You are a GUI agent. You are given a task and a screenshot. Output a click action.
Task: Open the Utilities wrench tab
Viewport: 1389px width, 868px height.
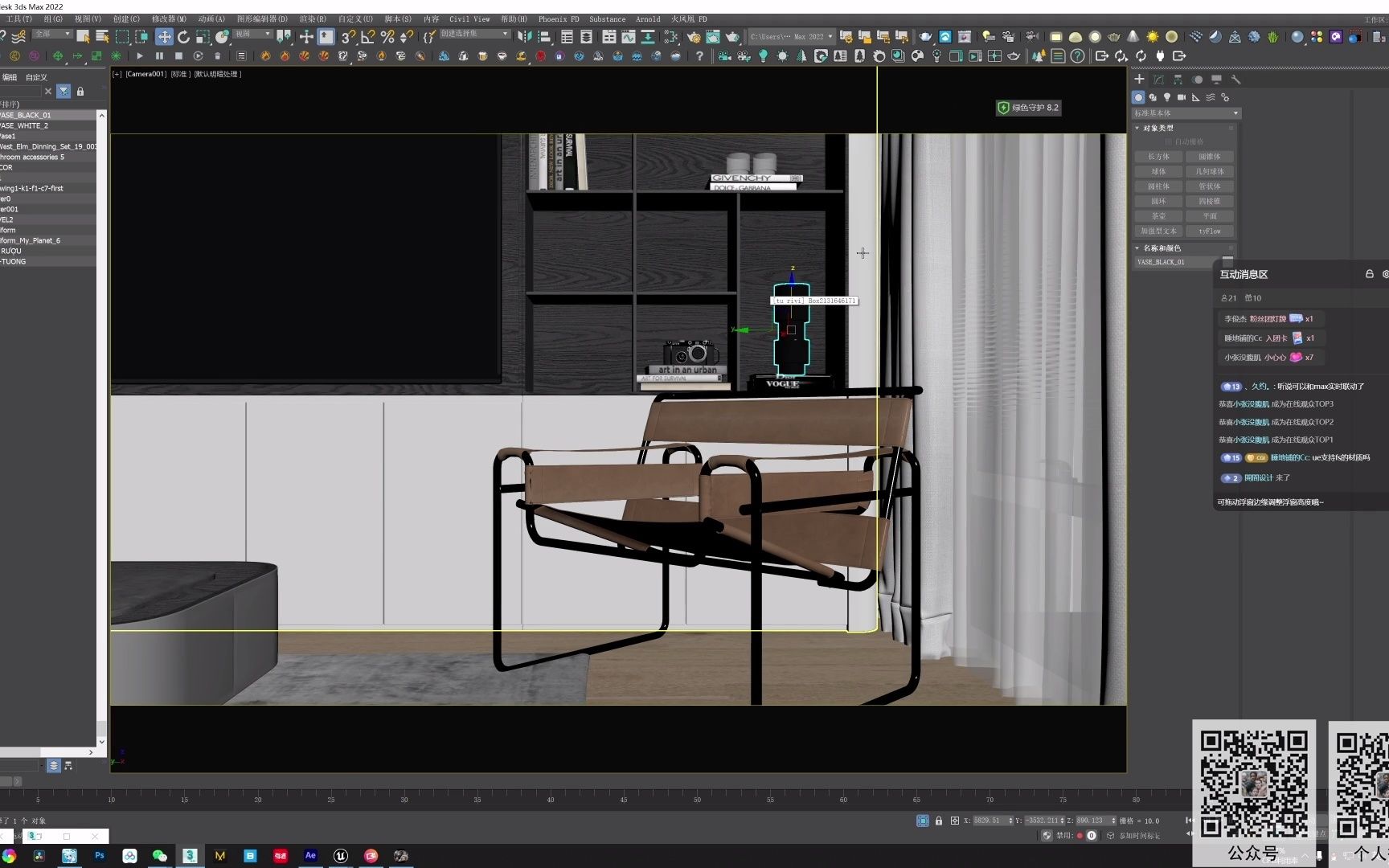pos(1235,79)
